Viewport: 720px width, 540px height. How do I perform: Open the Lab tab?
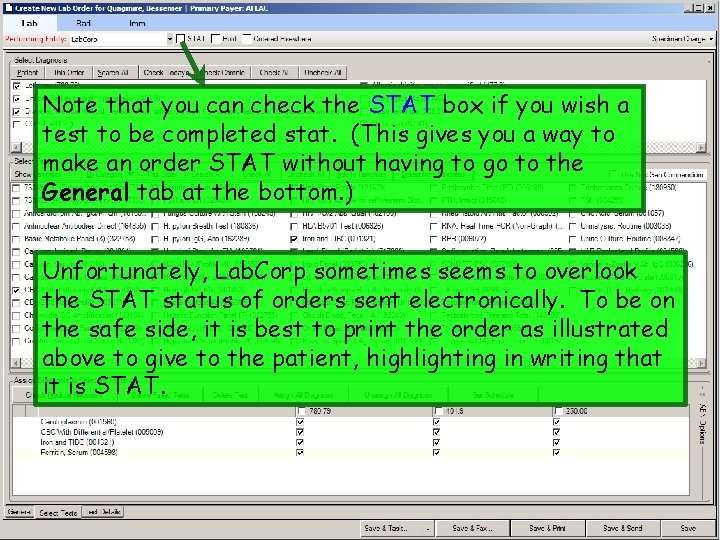(29, 23)
